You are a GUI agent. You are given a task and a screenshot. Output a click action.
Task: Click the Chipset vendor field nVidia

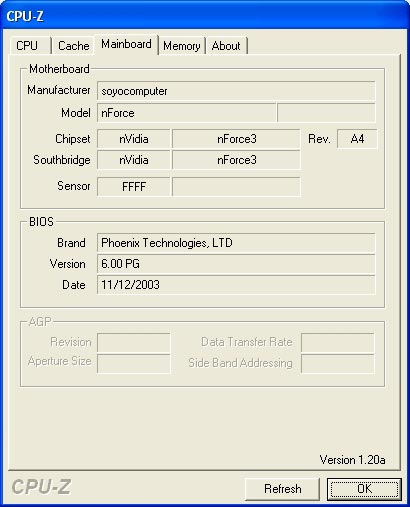point(134,139)
